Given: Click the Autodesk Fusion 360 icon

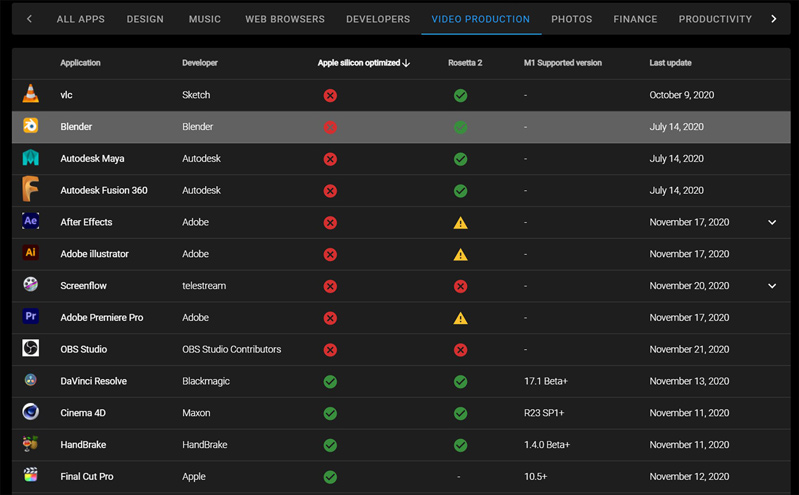Looking at the screenshot, I should pyautogui.click(x=30, y=189).
